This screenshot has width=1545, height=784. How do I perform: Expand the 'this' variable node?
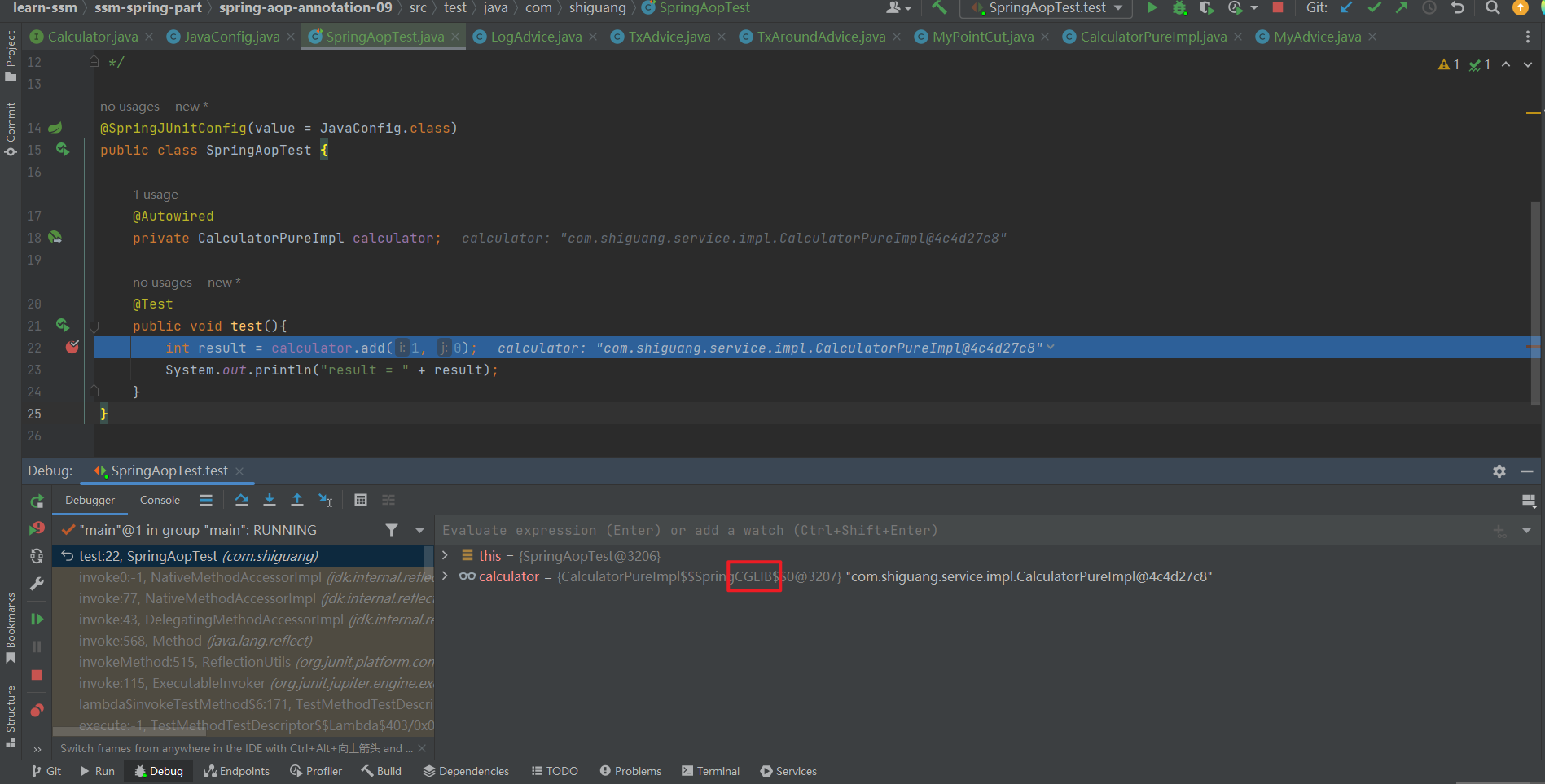445,555
